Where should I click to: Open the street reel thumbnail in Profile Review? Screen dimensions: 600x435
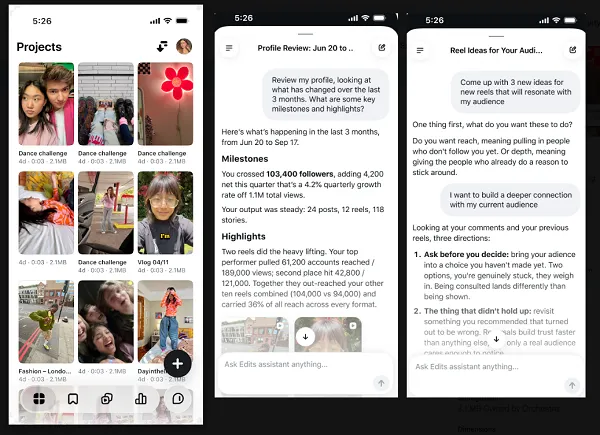coord(255,334)
